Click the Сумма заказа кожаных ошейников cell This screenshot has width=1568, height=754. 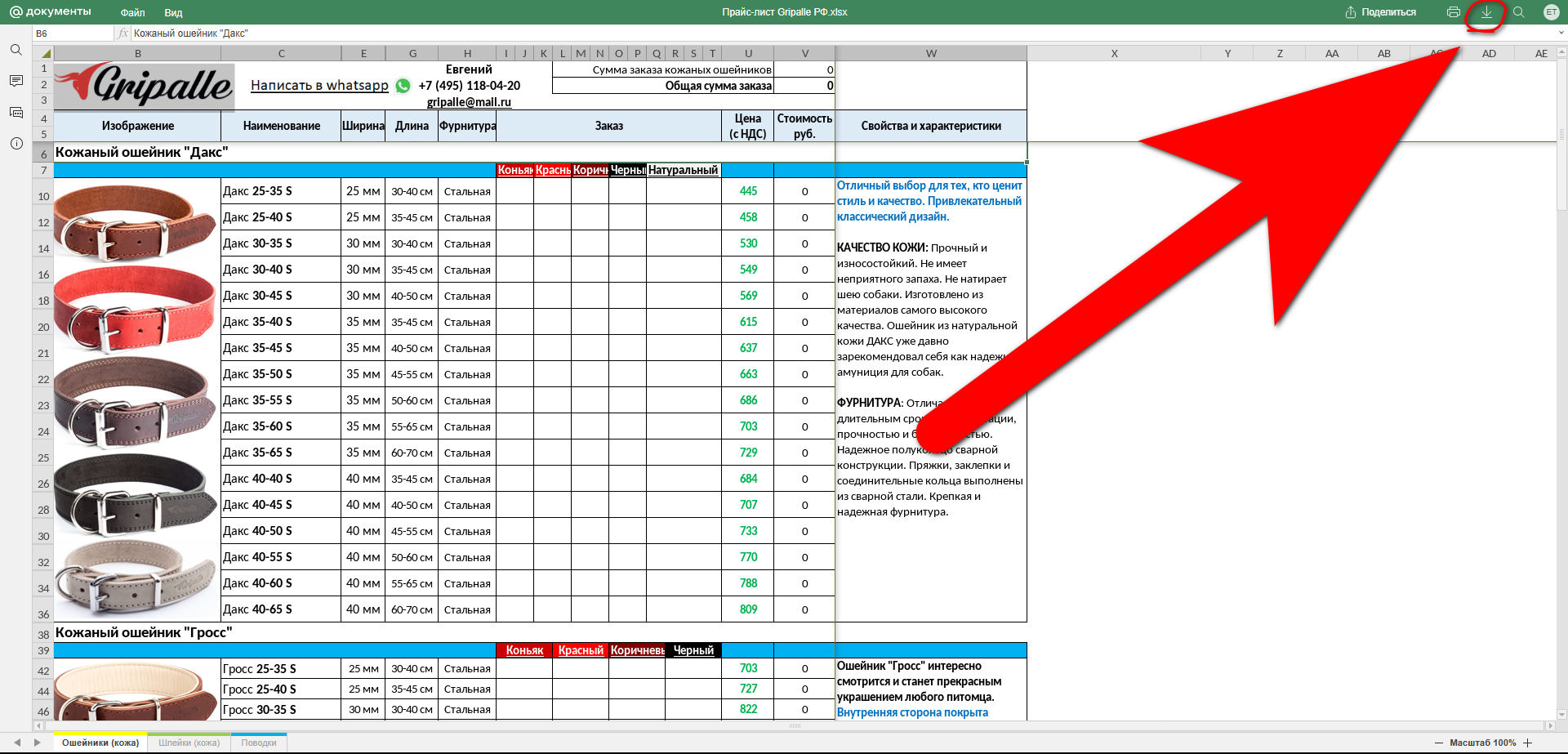point(662,69)
